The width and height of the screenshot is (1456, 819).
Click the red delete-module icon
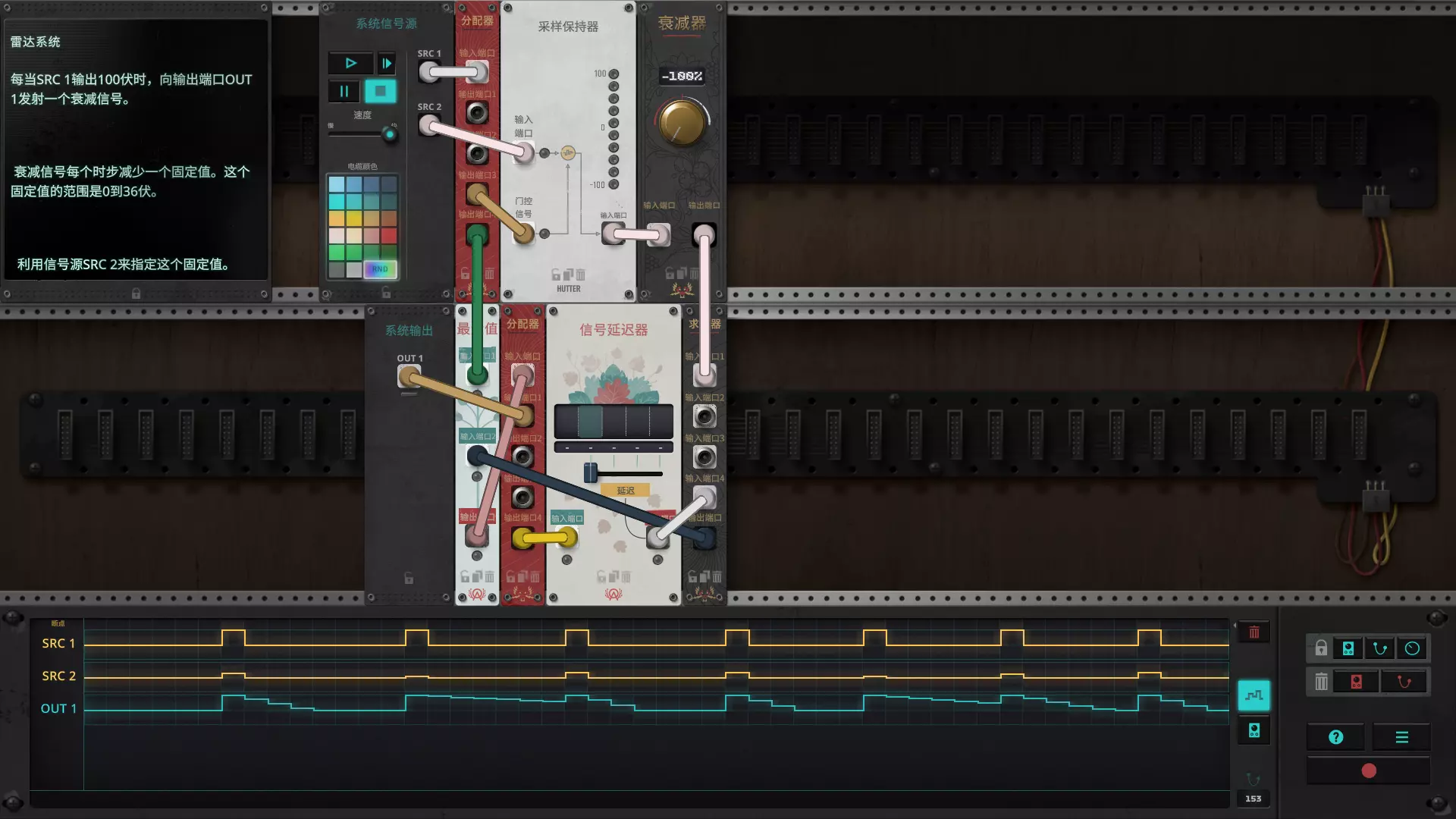tap(1357, 682)
